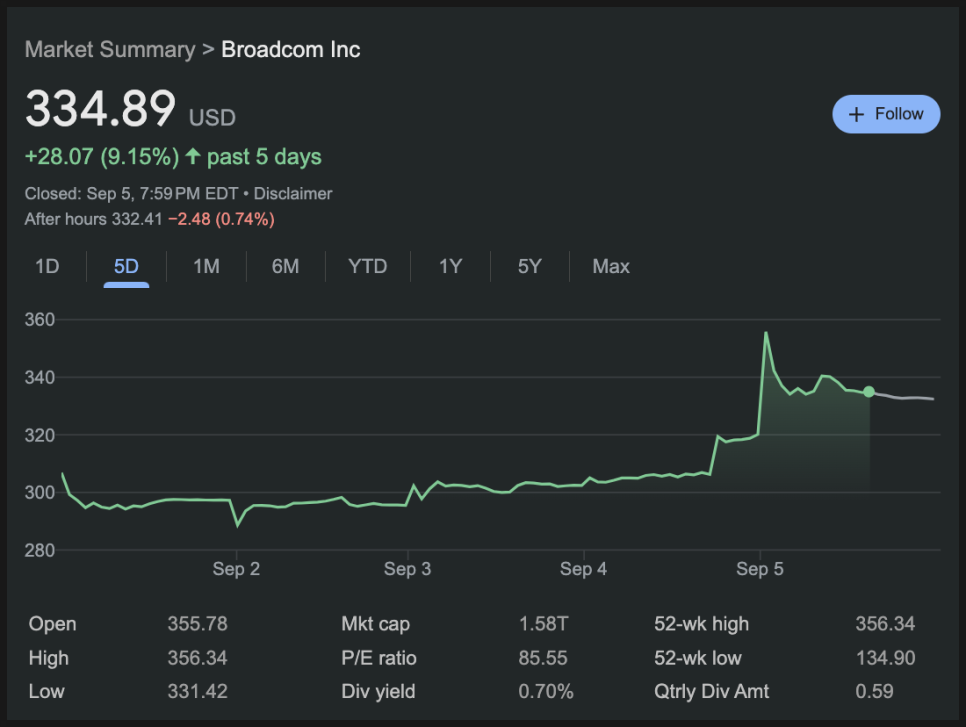The height and width of the screenshot is (727, 966).
Task: Switch to the 1D range tab
Action: [47, 266]
